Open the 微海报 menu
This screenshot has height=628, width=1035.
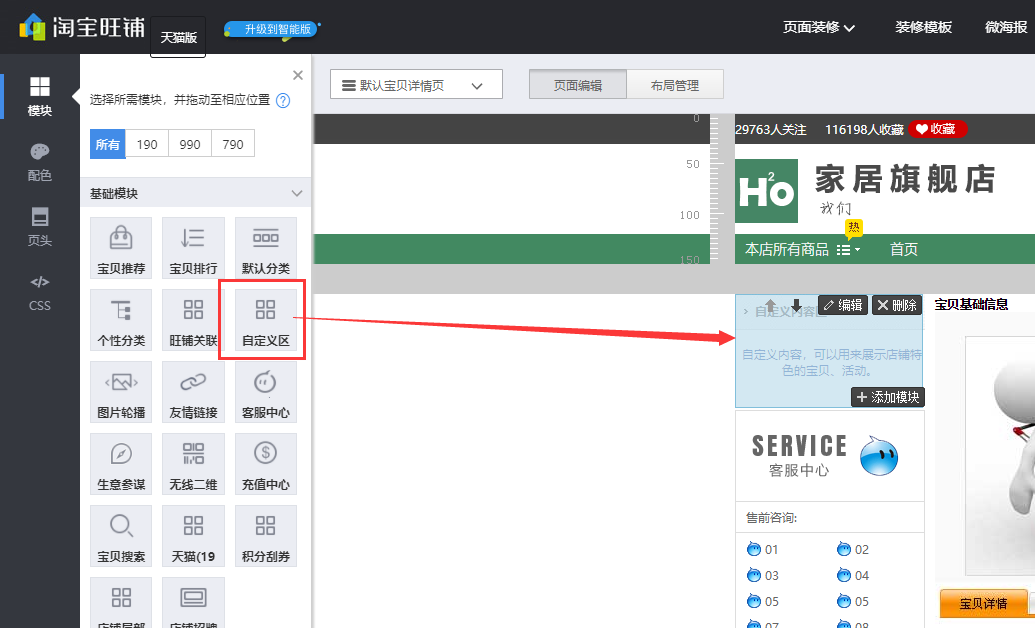pyautogui.click(x=1006, y=27)
